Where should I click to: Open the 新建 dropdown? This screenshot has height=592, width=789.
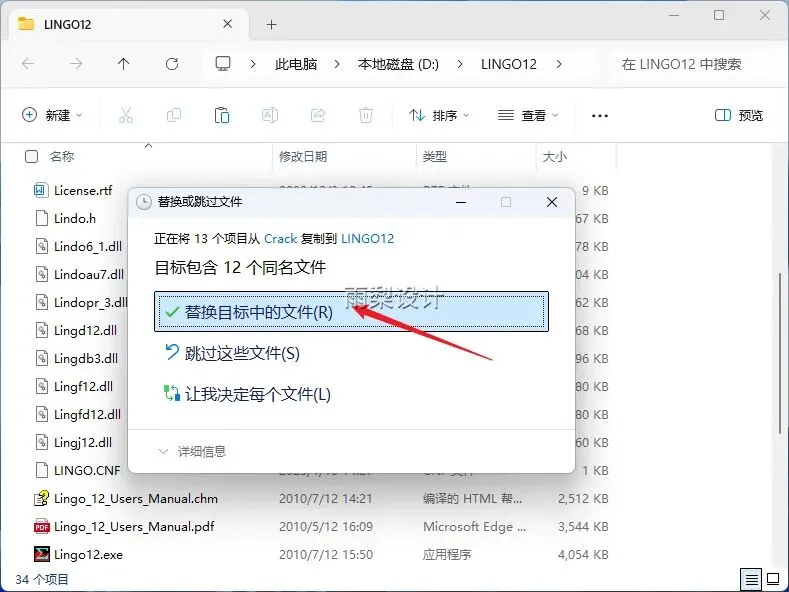52,115
